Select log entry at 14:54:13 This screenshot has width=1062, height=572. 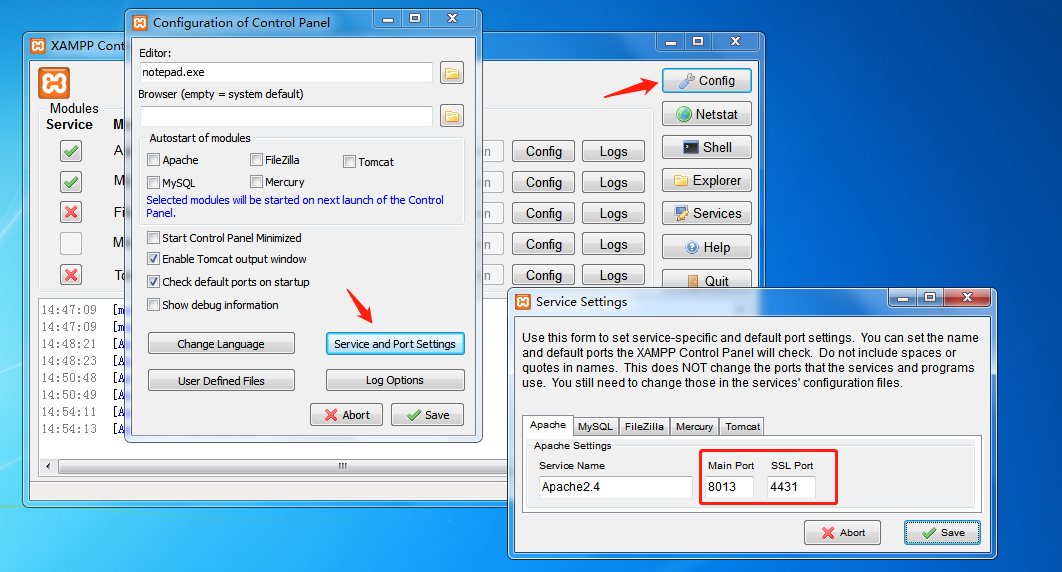pos(69,428)
